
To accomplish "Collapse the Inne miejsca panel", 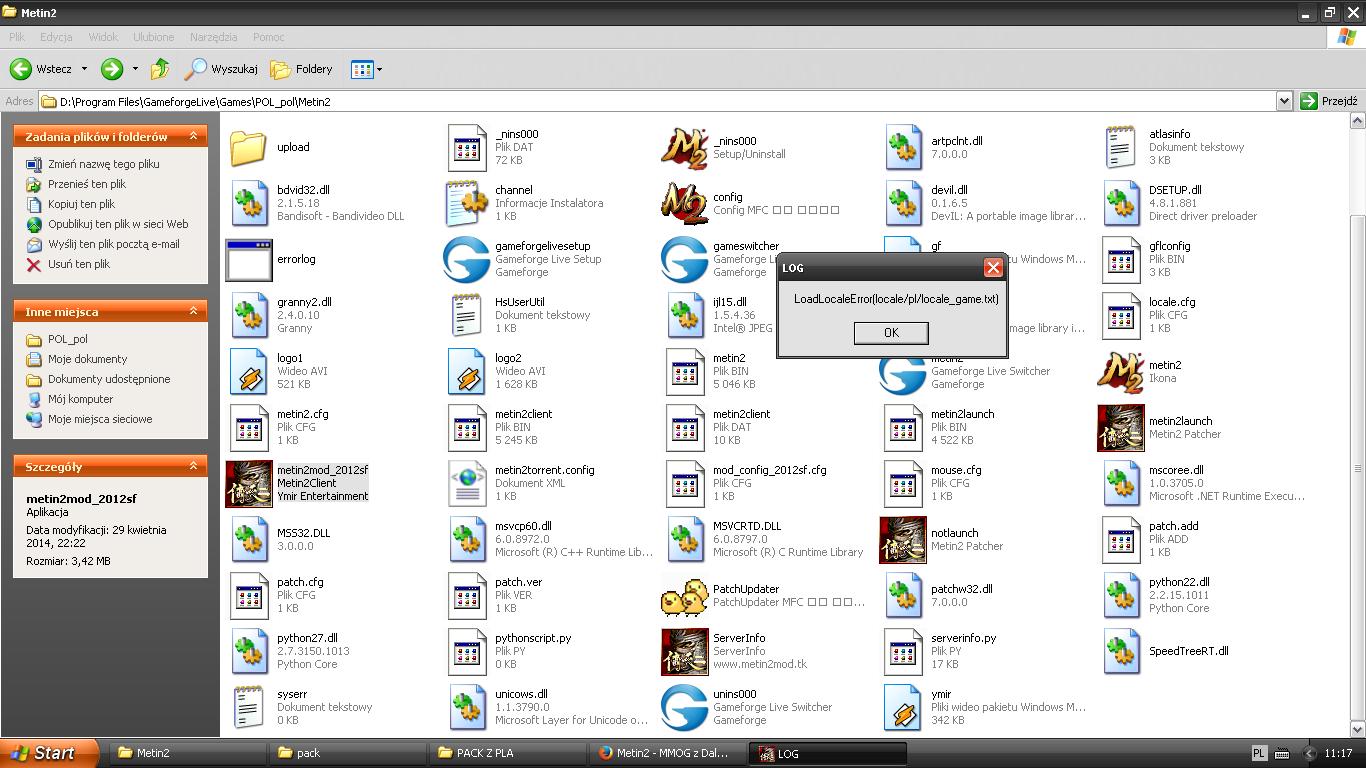I will point(194,312).
